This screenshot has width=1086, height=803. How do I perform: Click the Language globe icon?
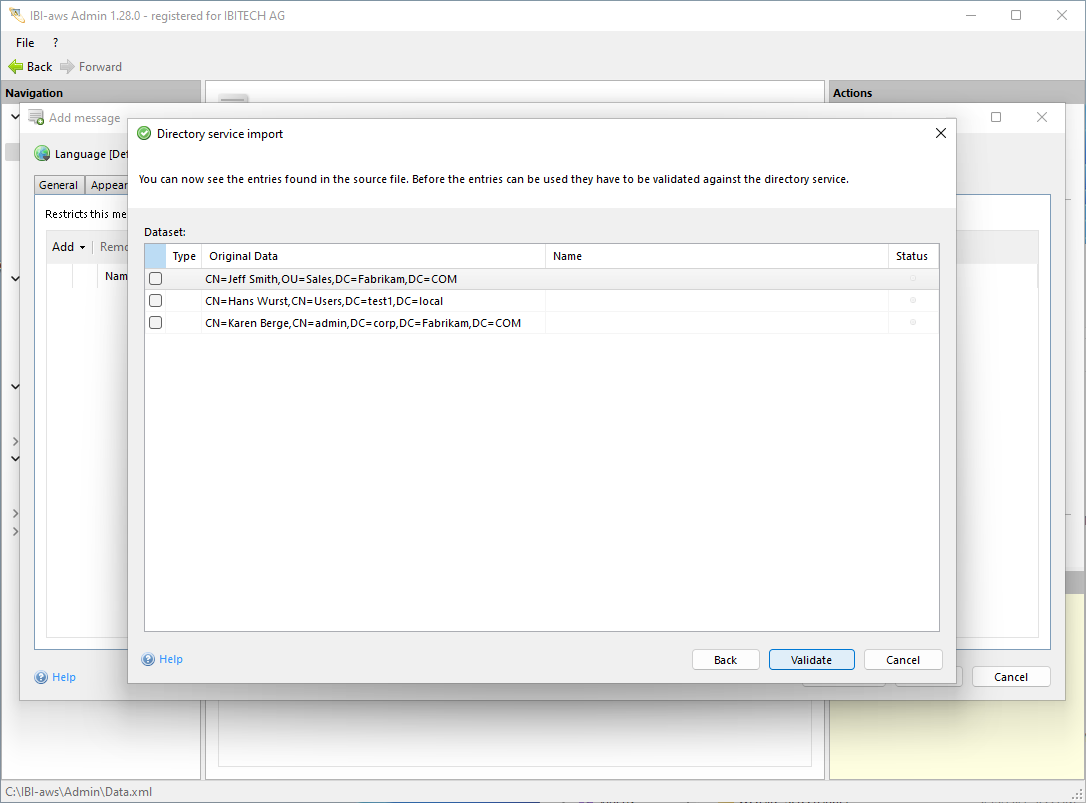click(42, 154)
